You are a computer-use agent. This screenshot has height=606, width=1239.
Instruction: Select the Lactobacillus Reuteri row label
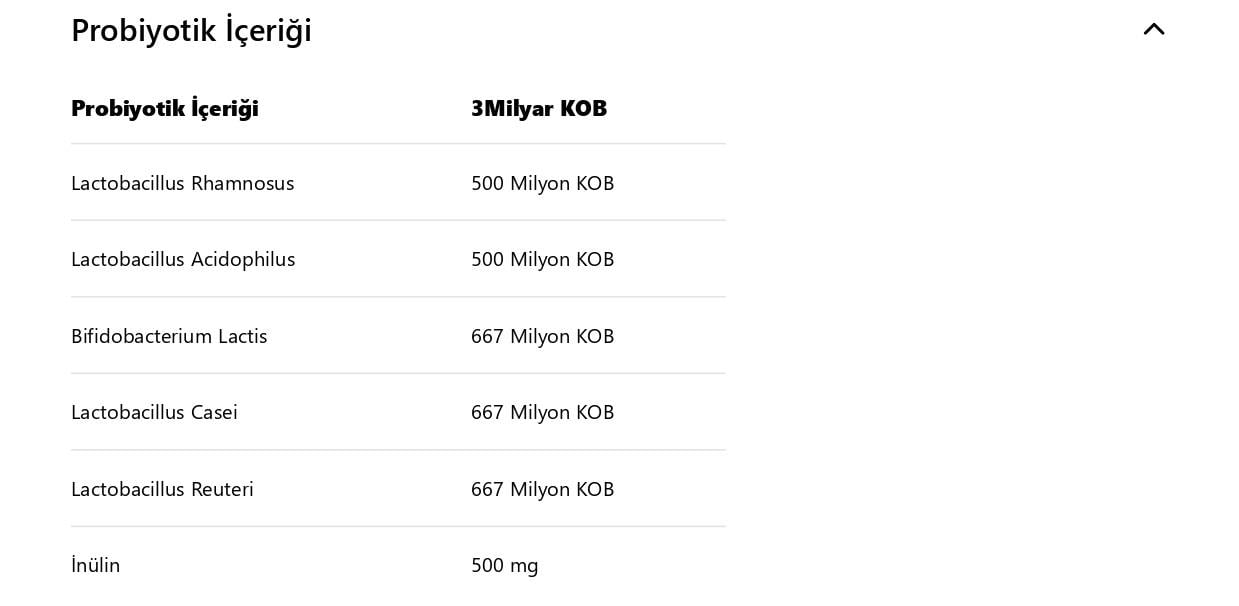162,489
